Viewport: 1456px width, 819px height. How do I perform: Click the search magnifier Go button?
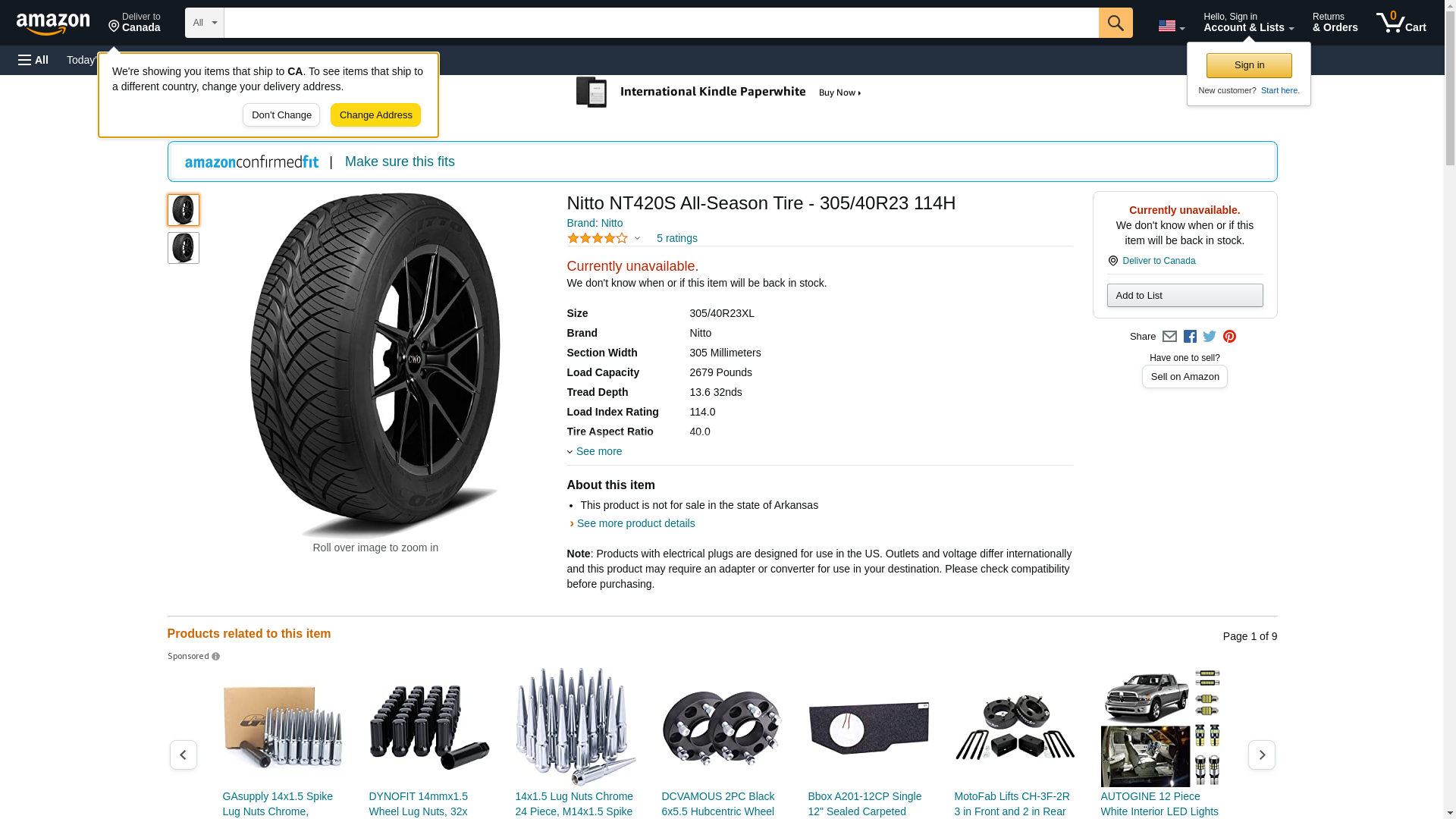pyautogui.click(x=1115, y=23)
